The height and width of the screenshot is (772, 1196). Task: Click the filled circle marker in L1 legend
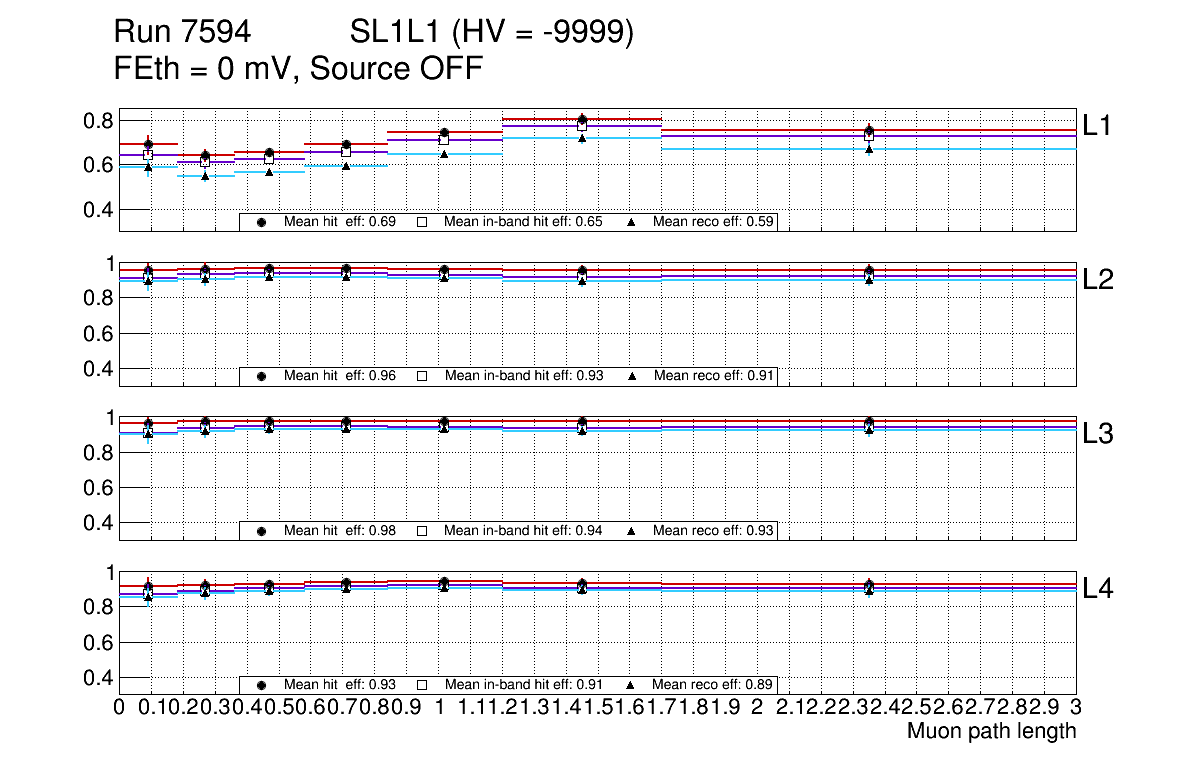tap(261, 222)
